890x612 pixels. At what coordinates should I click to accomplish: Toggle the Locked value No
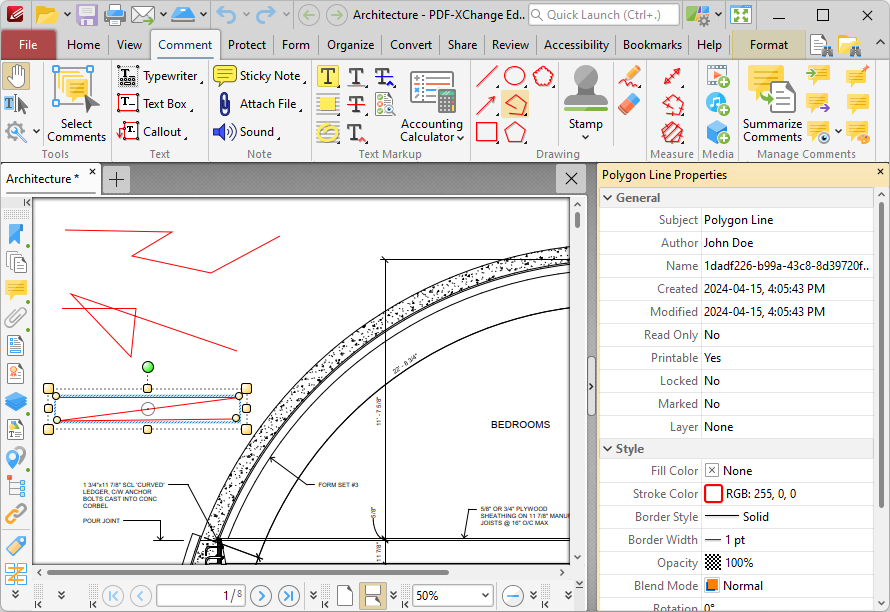tap(712, 381)
